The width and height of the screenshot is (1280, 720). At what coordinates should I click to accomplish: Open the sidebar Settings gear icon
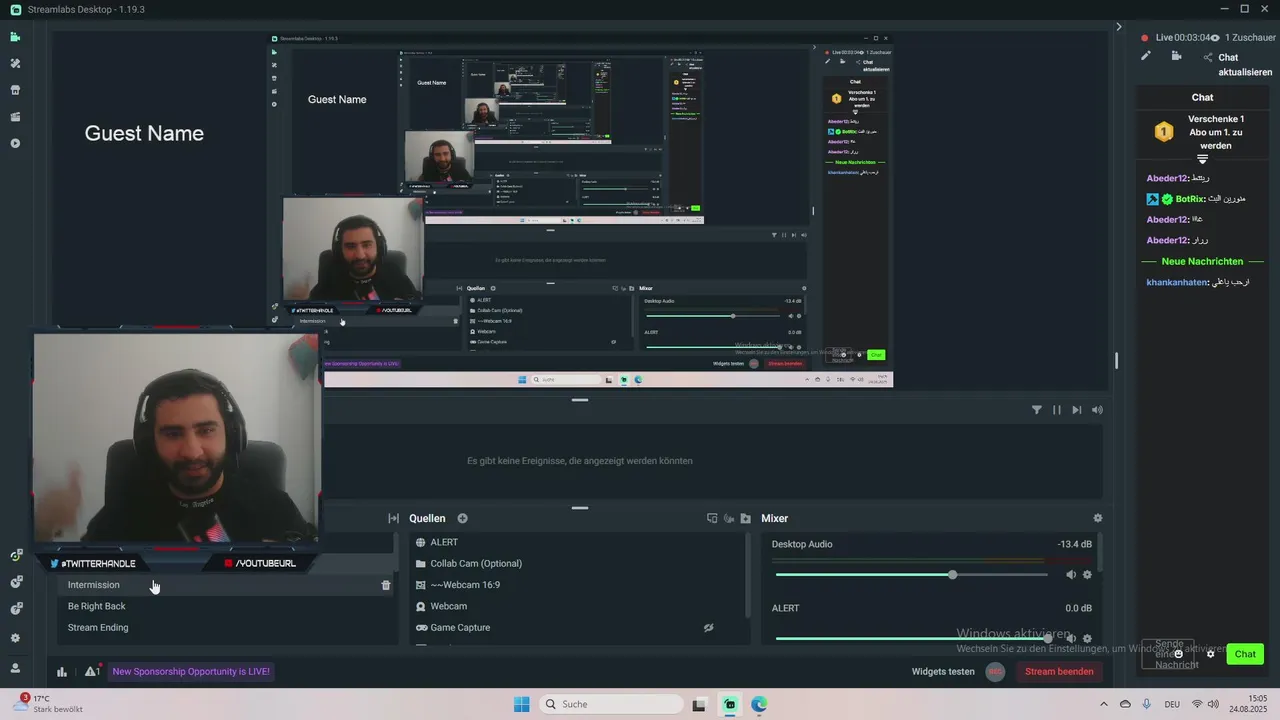click(15, 638)
